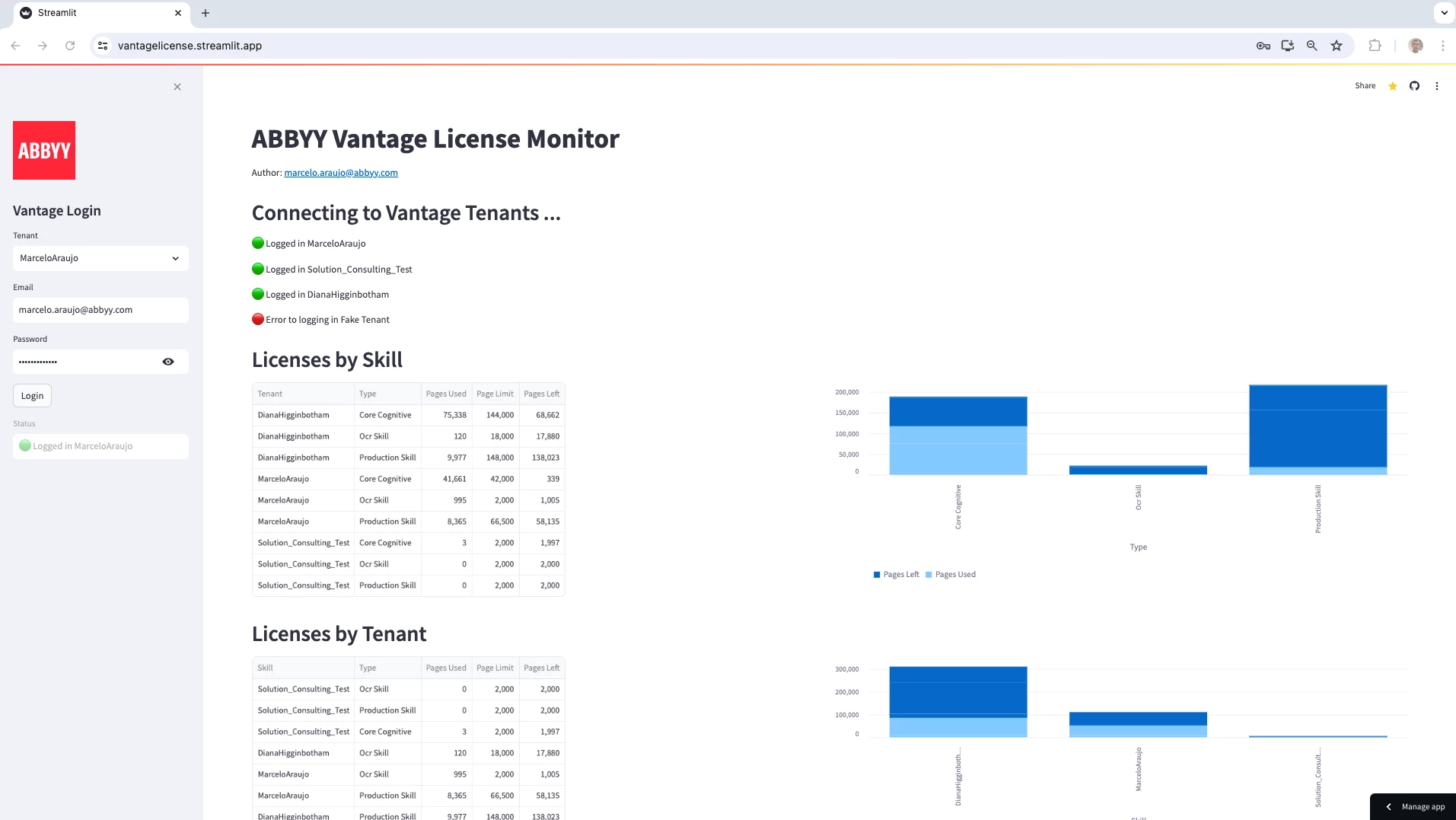Star the app with the yellow star icon
Viewport: 1456px width, 820px height.
coord(1393,86)
